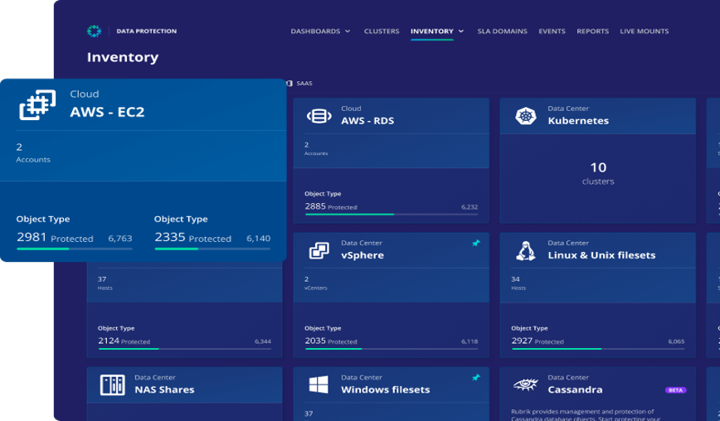720x421 pixels.
Task: Click the 6,118 total in vSphere
Action: (469, 342)
